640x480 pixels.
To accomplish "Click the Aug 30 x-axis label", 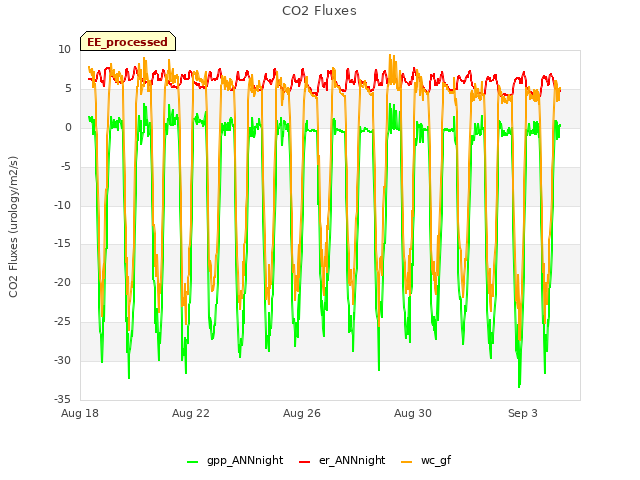I will tap(413, 413).
